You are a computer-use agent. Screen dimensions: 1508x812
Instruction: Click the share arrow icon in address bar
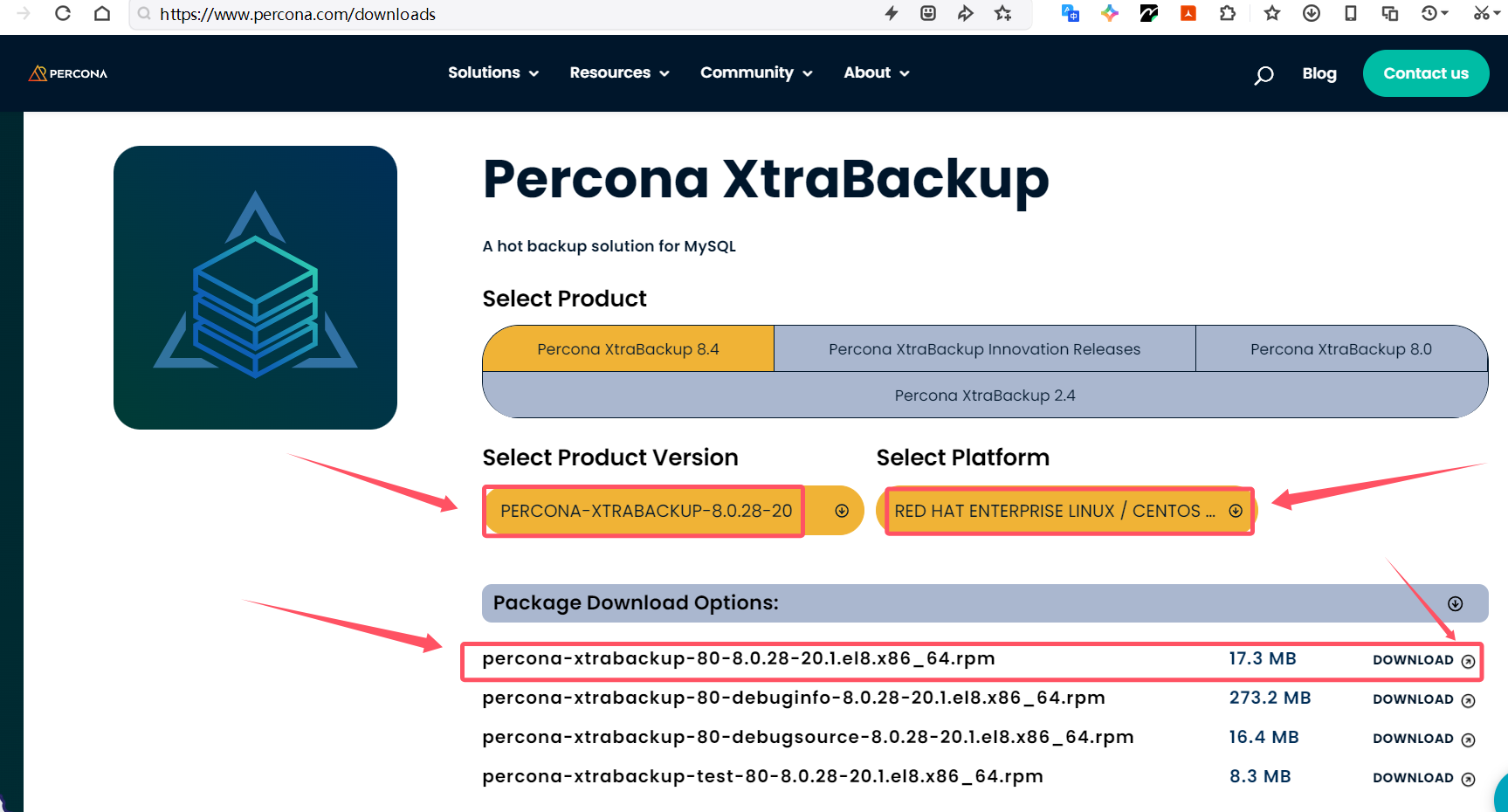965,13
